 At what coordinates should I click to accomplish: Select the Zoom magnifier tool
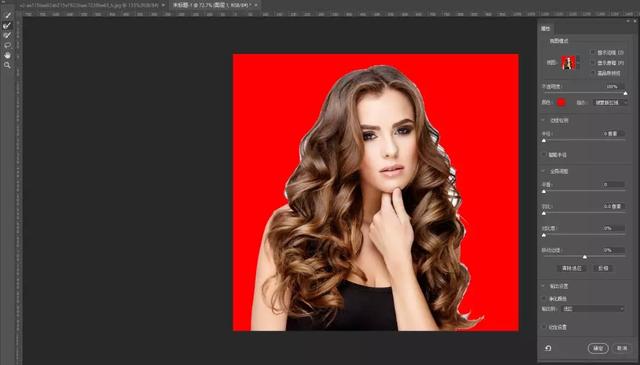click(x=7, y=65)
